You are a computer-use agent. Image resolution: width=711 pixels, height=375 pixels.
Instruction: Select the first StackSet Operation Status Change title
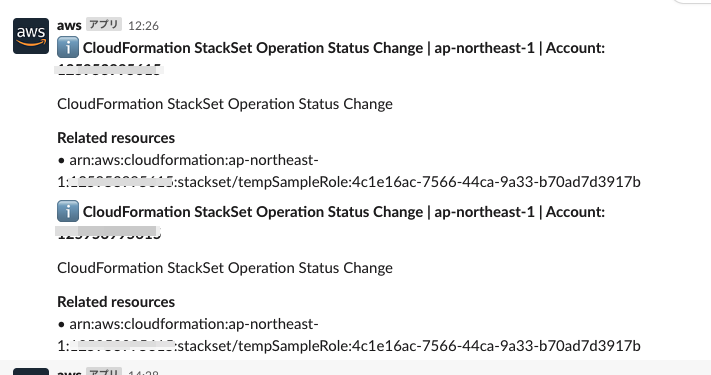click(344, 48)
